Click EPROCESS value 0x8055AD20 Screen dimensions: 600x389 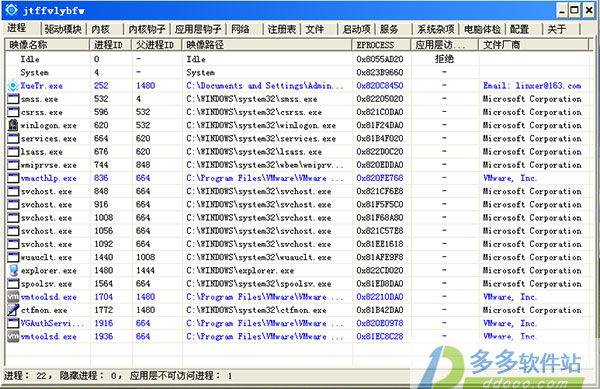point(380,59)
